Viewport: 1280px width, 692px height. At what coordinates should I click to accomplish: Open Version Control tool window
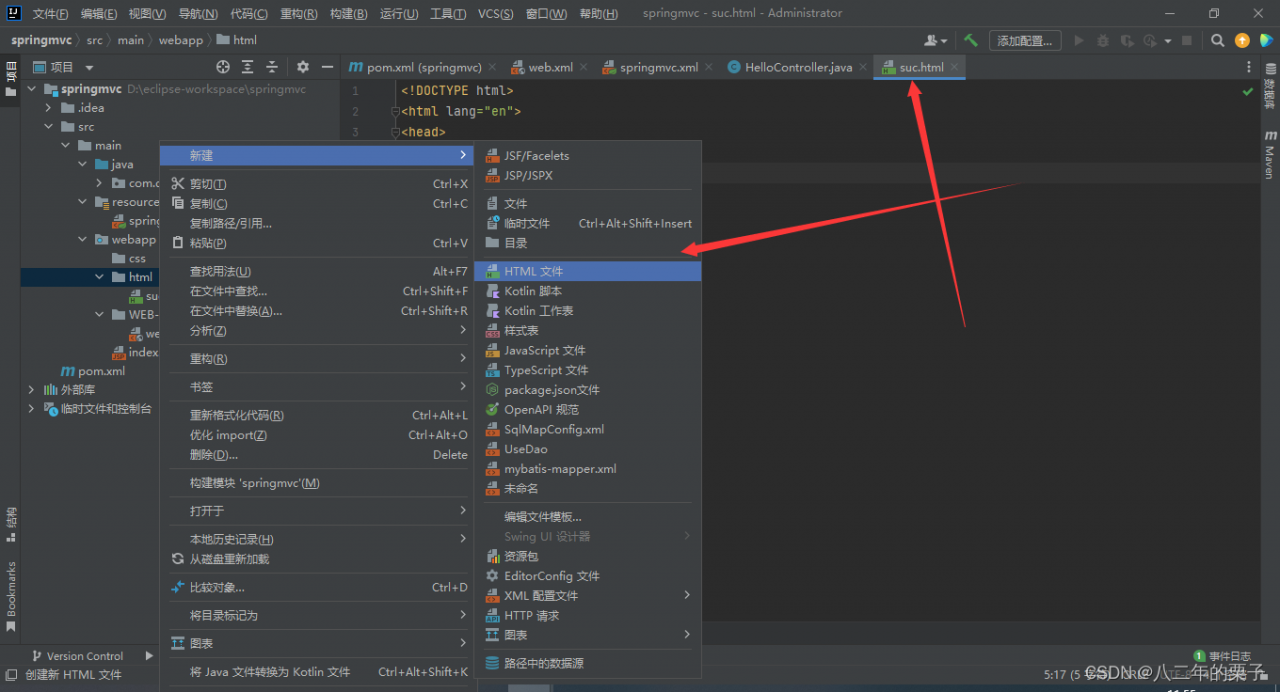click(x=76, y=656)
